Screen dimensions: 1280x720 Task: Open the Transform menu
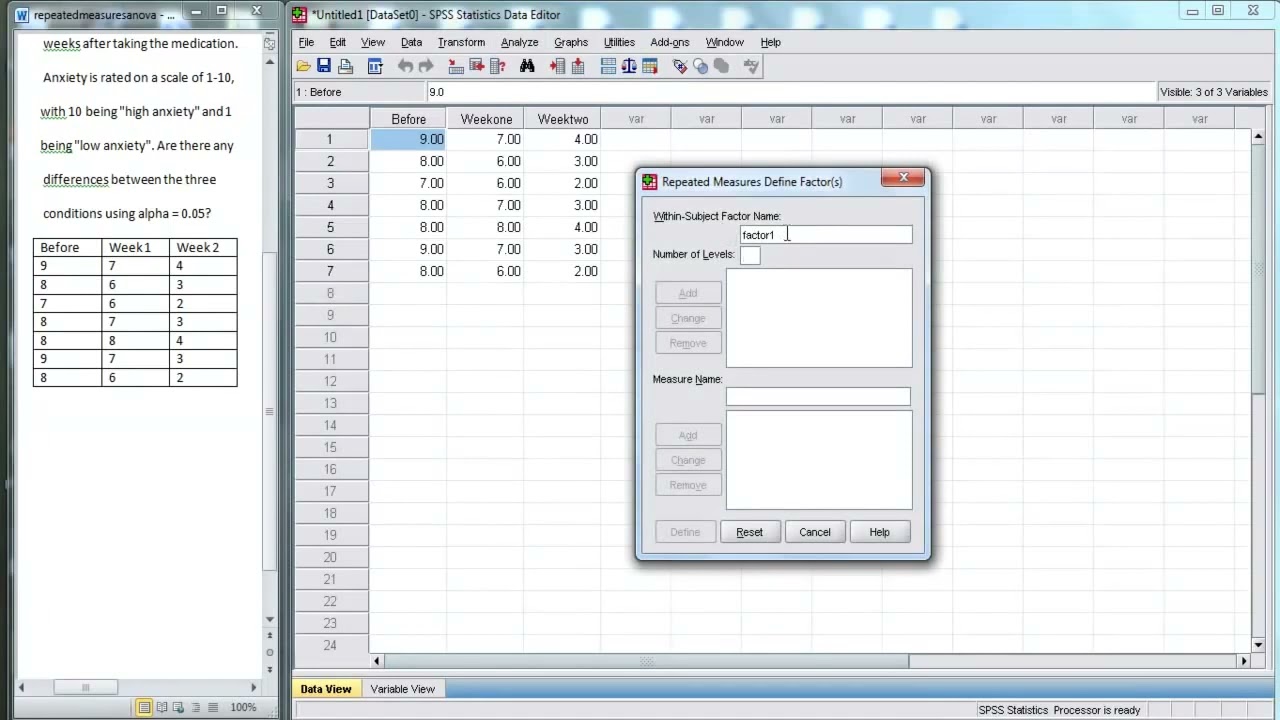[461, 42]
